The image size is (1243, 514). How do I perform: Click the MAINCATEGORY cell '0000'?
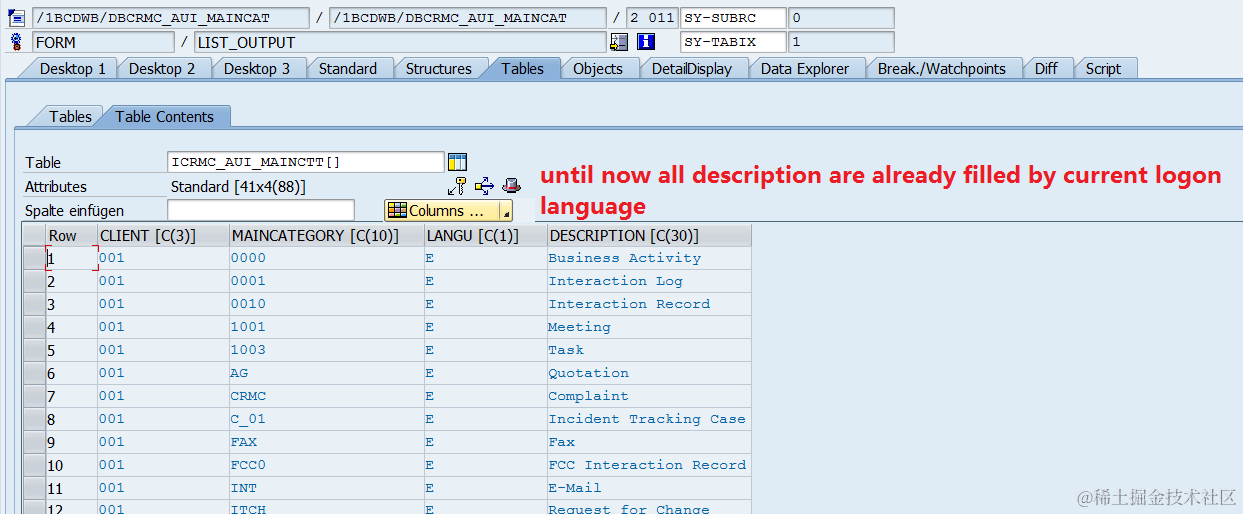pos(327,258)
